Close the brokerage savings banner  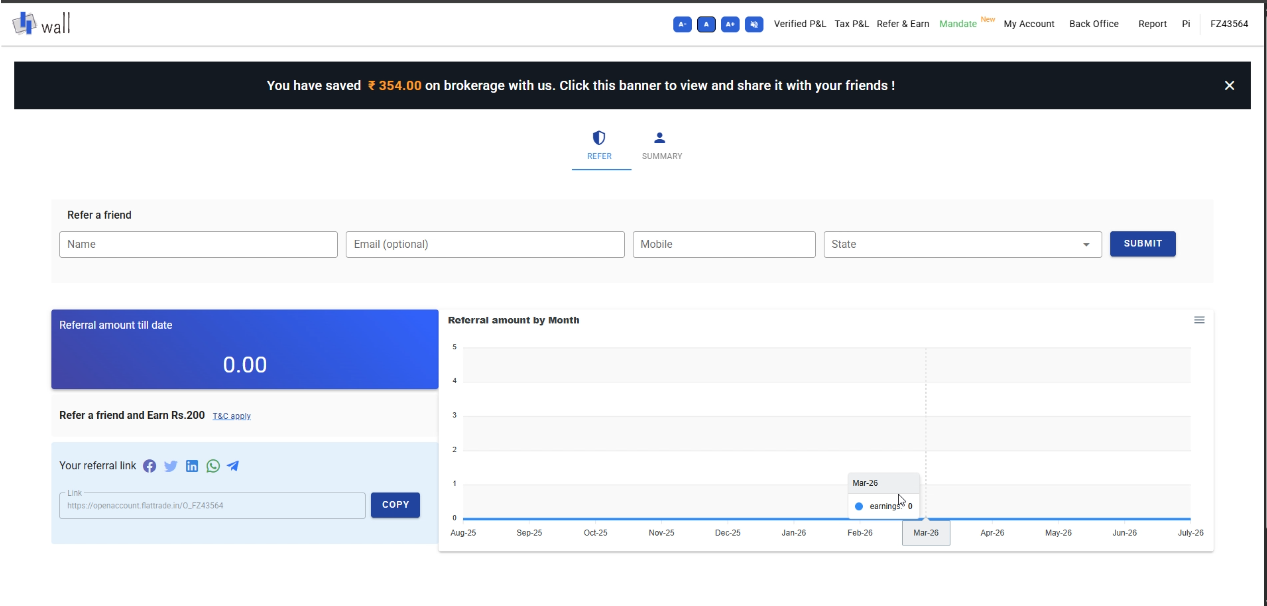pos(1230,86)
